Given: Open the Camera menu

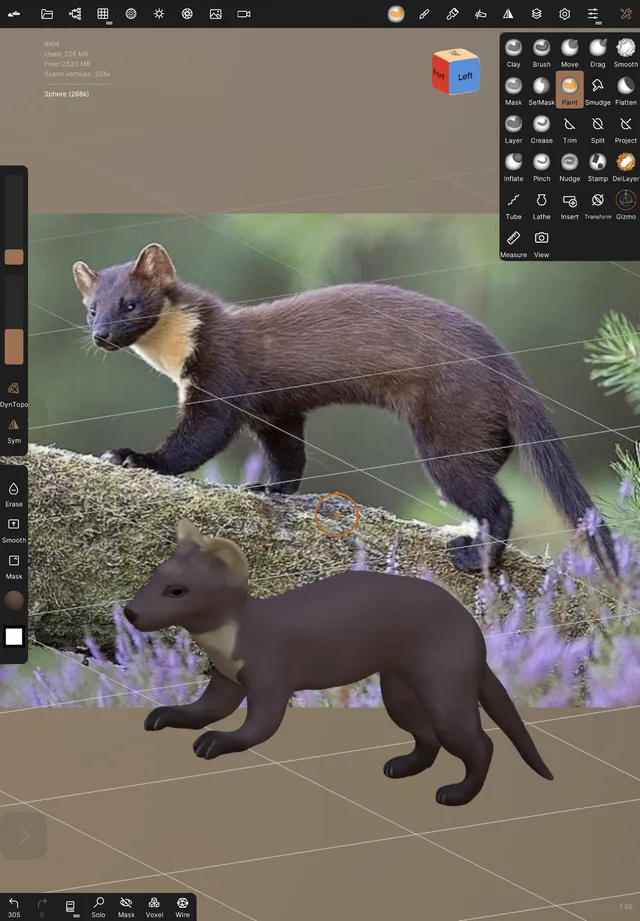Looking at the screenshot, I should tap(244, 14).
